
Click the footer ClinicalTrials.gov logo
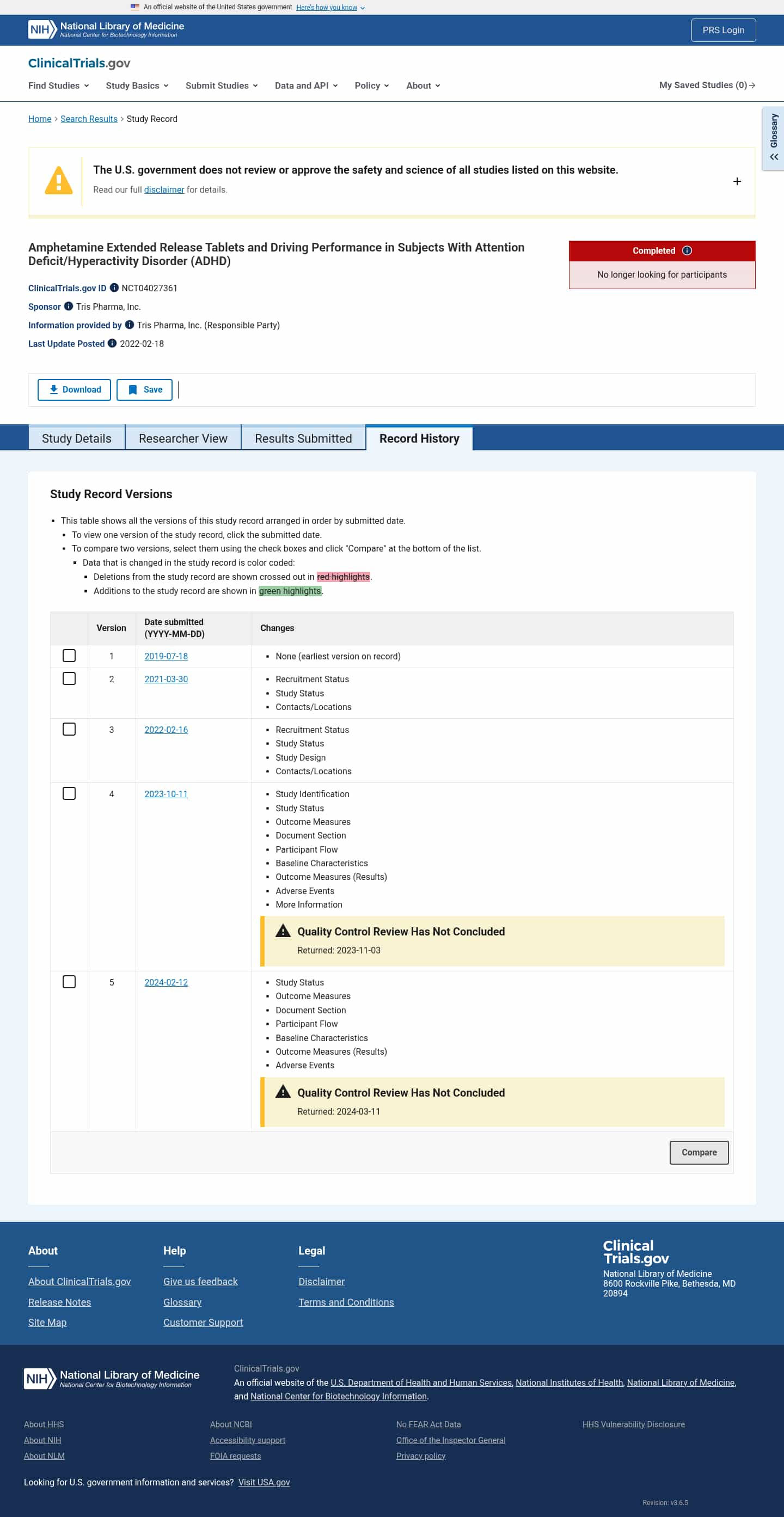coord(636,1251)
